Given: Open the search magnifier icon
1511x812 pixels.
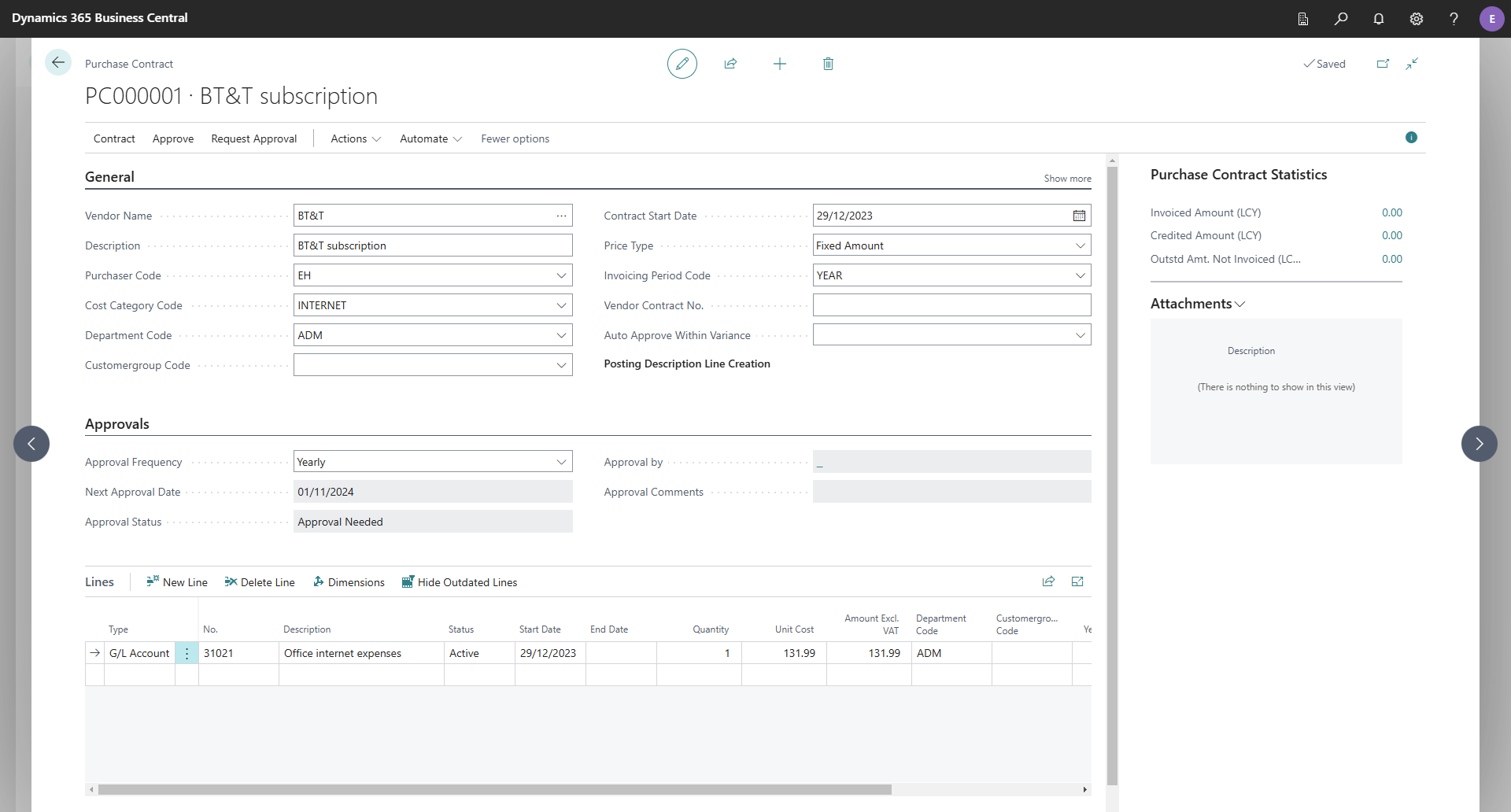Looking at the screenshot, I should click(1341, 19).
